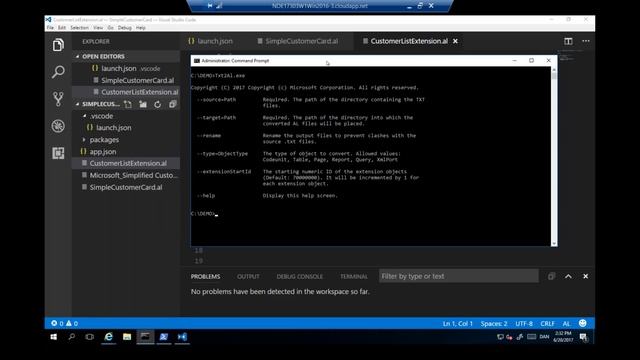The image size is (640, 360).
Task: Open the Help menu
Action: [x=140, y=28]
